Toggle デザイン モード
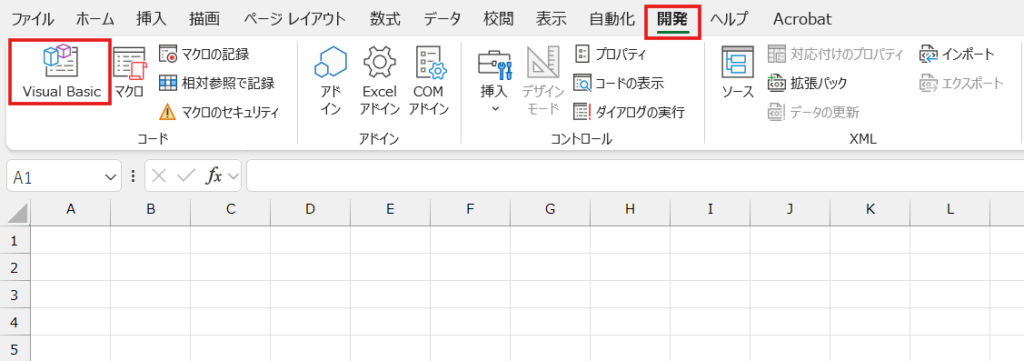The height and width of the screenshot is (361, 1024). pos(542,80)
